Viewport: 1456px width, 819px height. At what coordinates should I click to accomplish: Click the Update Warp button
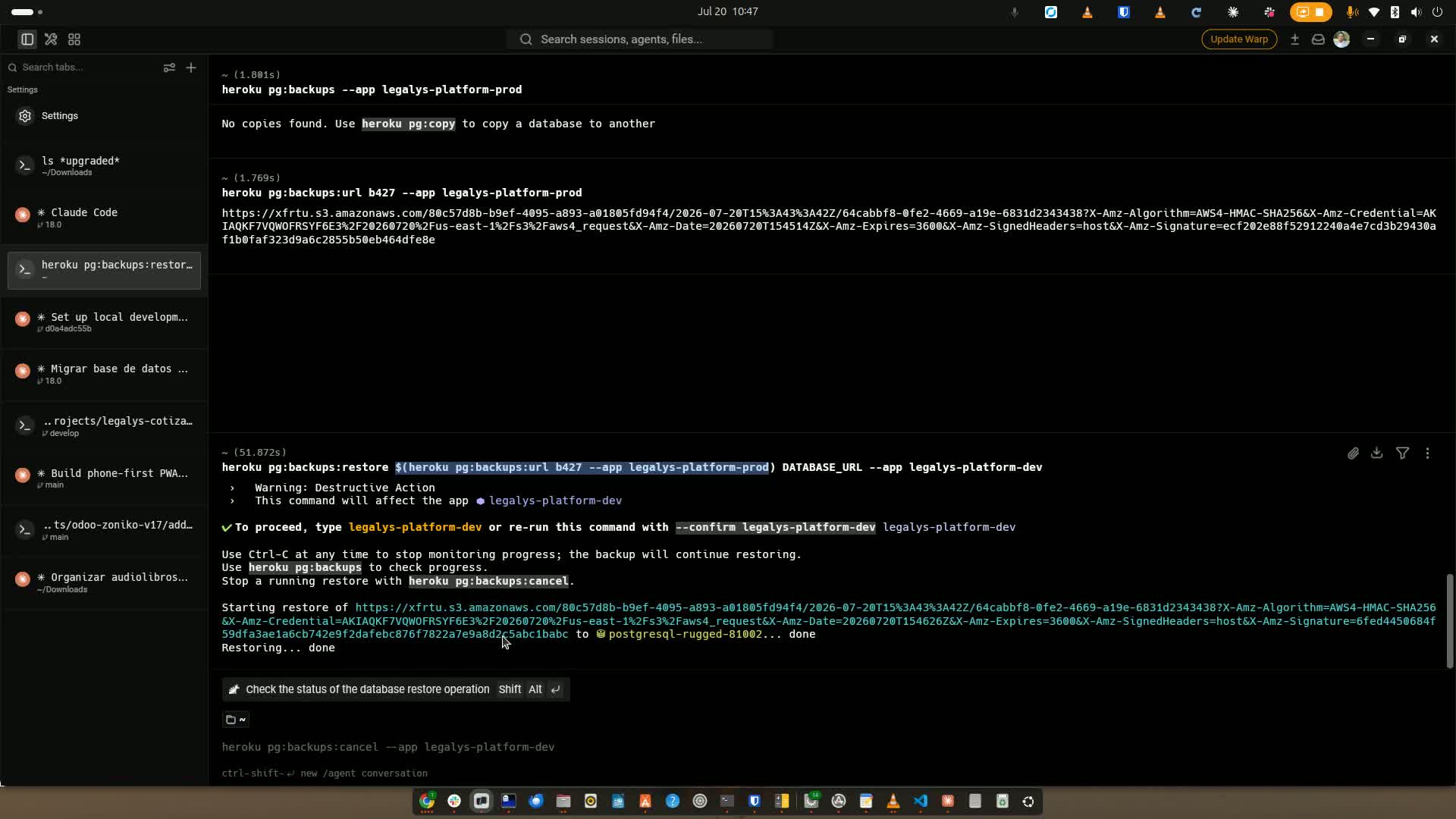click(x=1239, y=39)
